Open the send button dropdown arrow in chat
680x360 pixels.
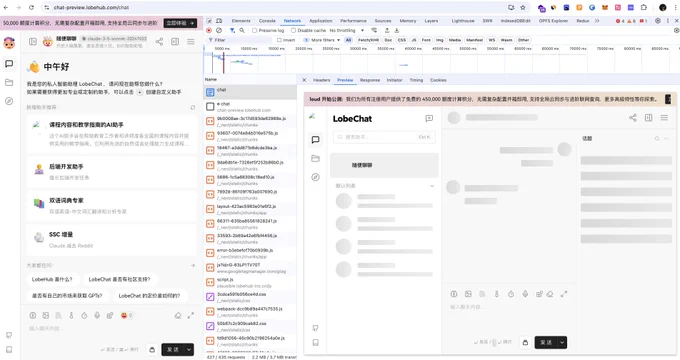(x=189, y=350)
